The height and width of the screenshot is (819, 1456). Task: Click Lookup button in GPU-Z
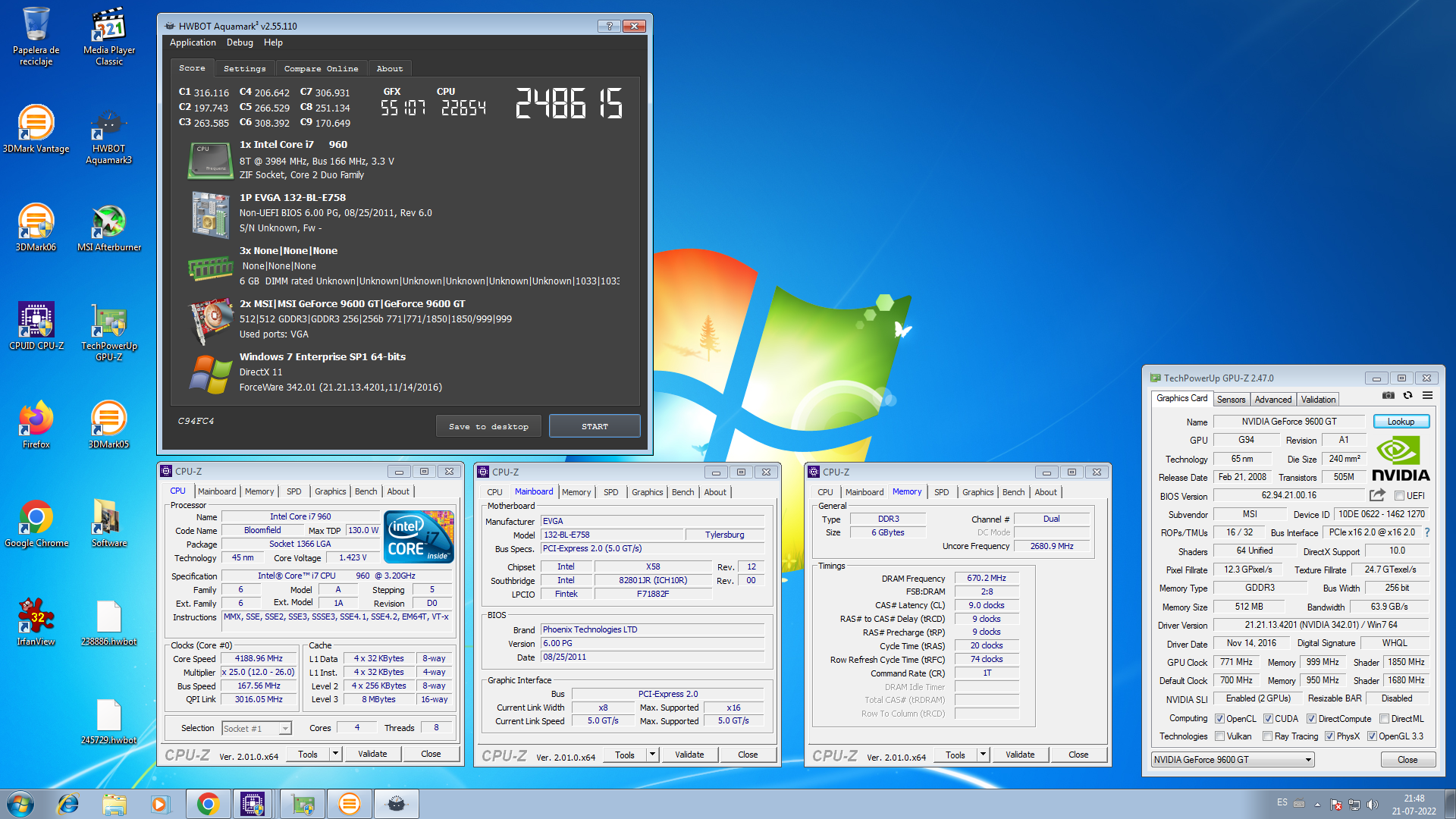[1401, 422]
